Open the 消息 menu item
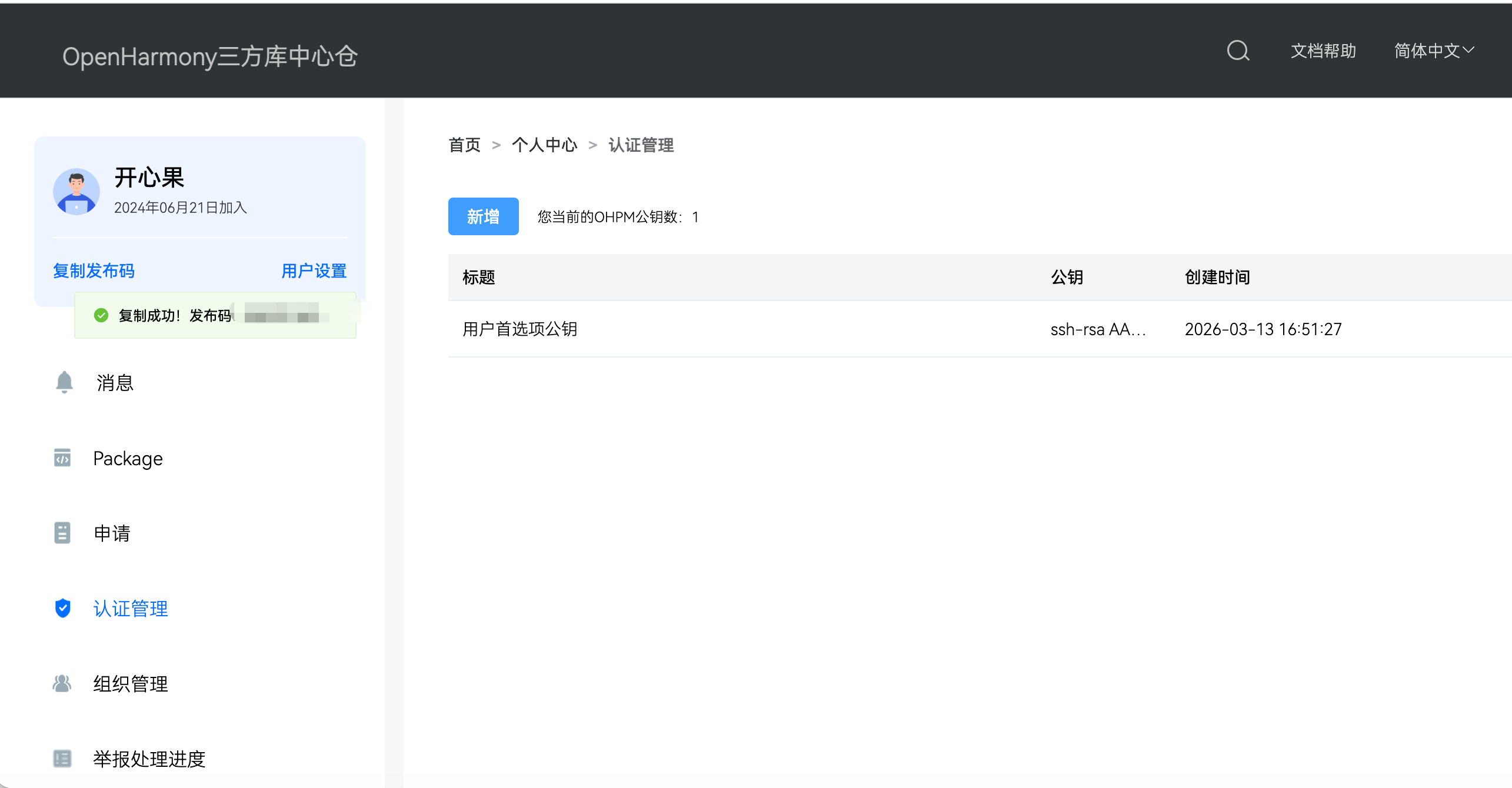1512x788 pixels. (x=115, y=383)
